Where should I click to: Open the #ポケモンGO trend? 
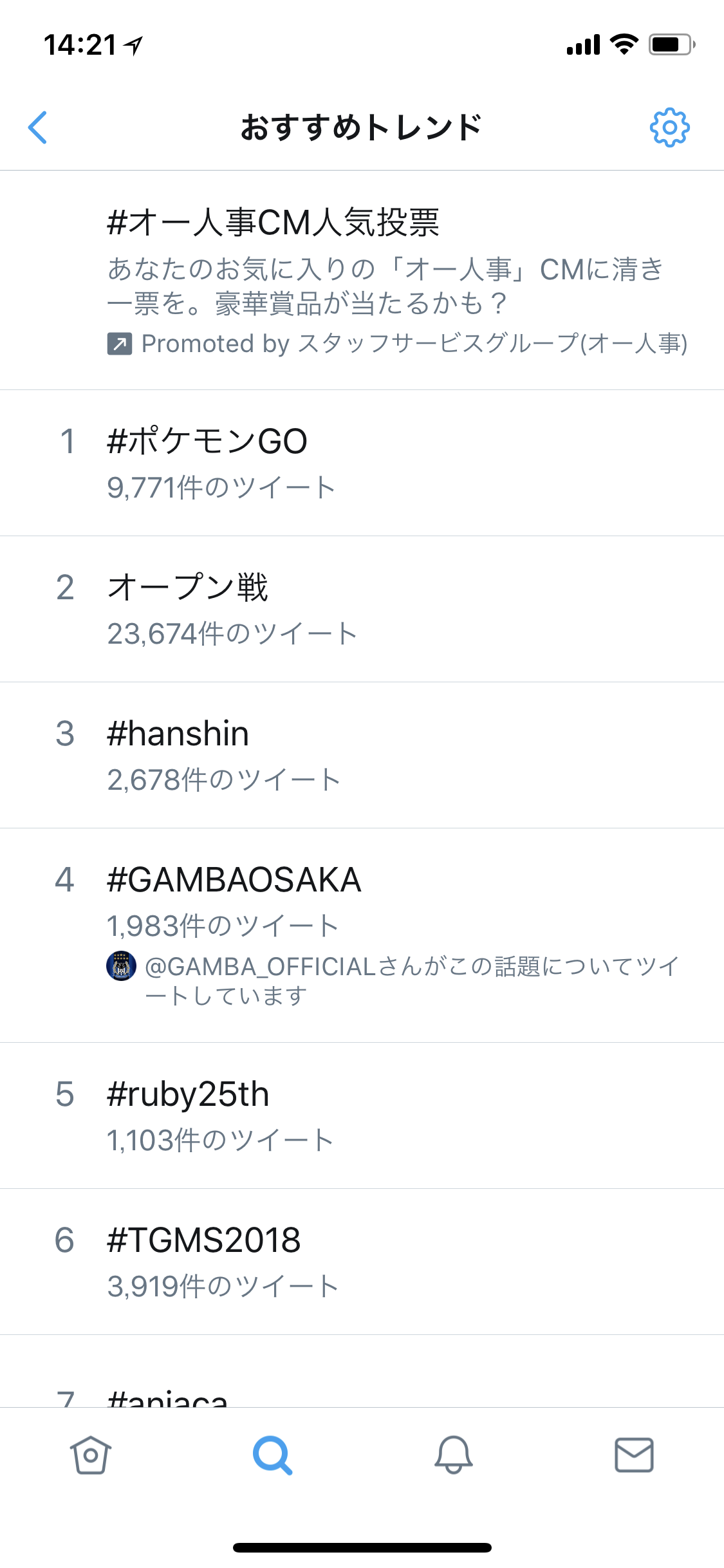[207, 442]
